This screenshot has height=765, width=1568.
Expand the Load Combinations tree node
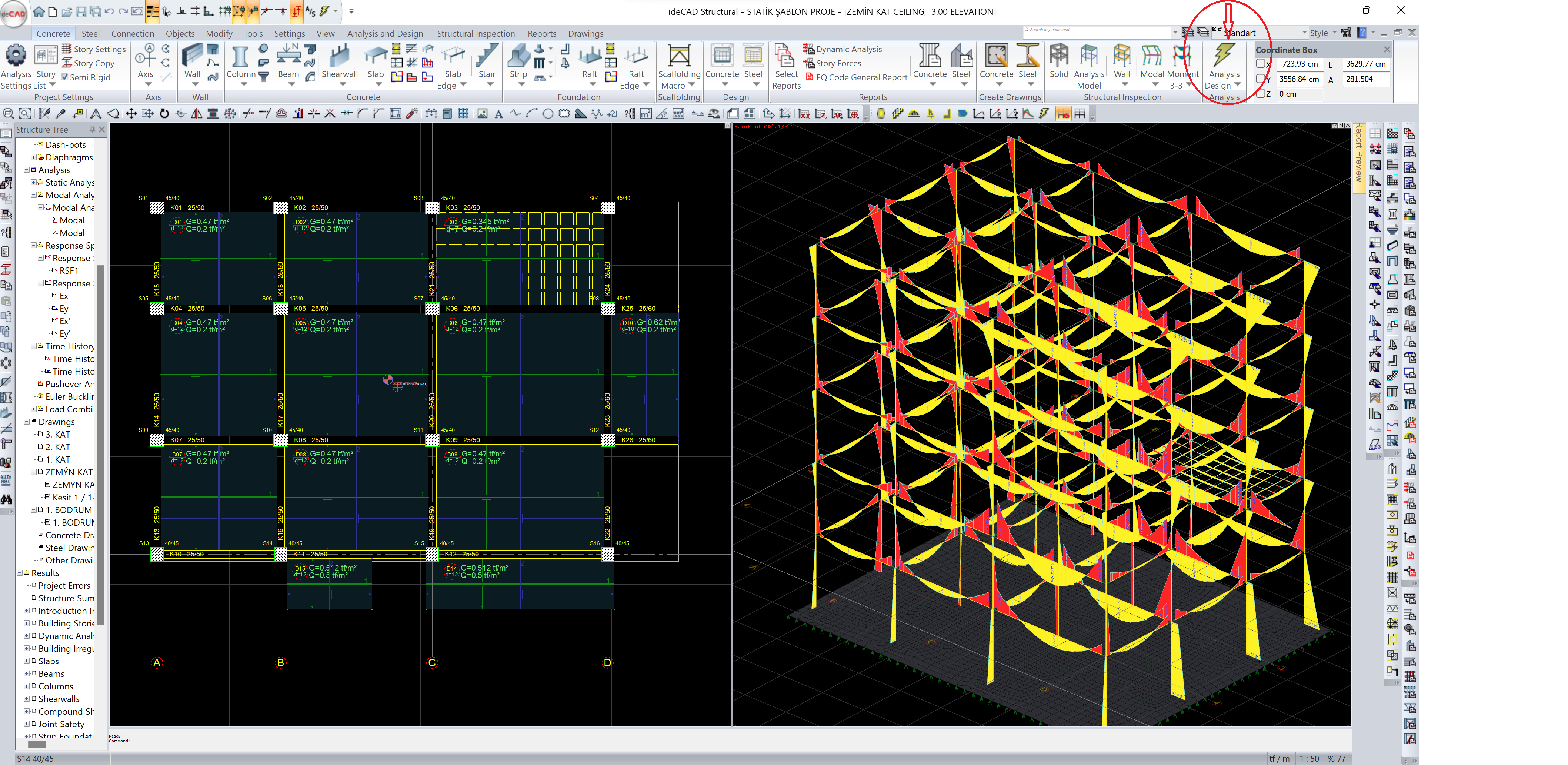point(33,409)
